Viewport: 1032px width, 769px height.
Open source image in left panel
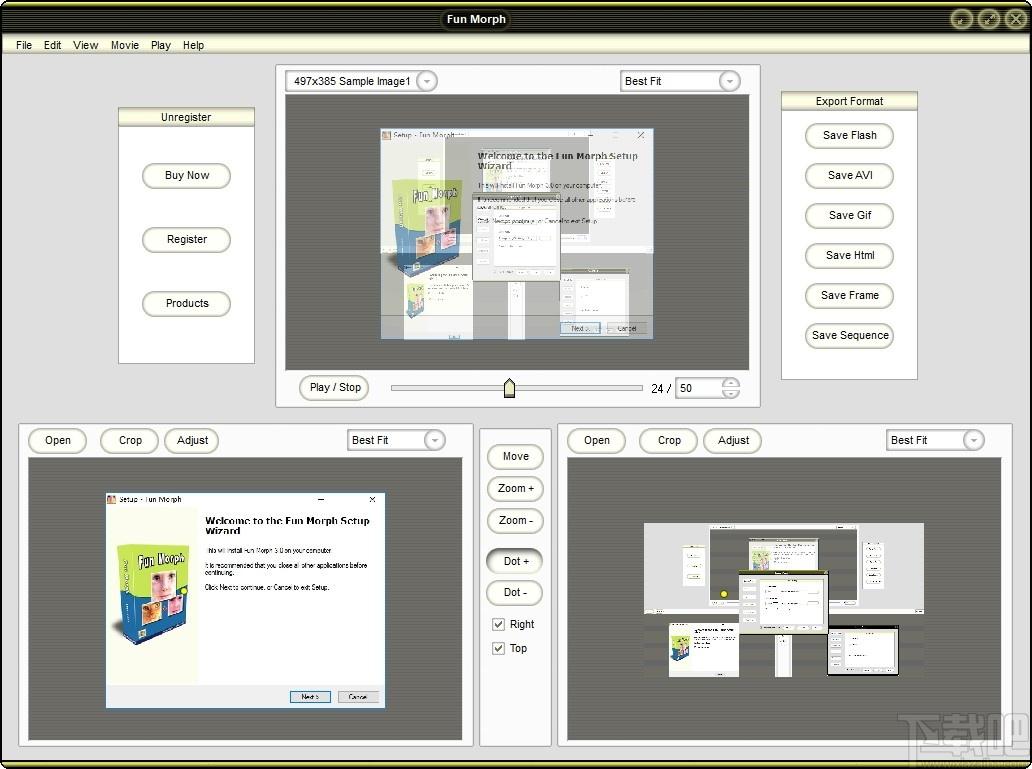pos(57,440)
